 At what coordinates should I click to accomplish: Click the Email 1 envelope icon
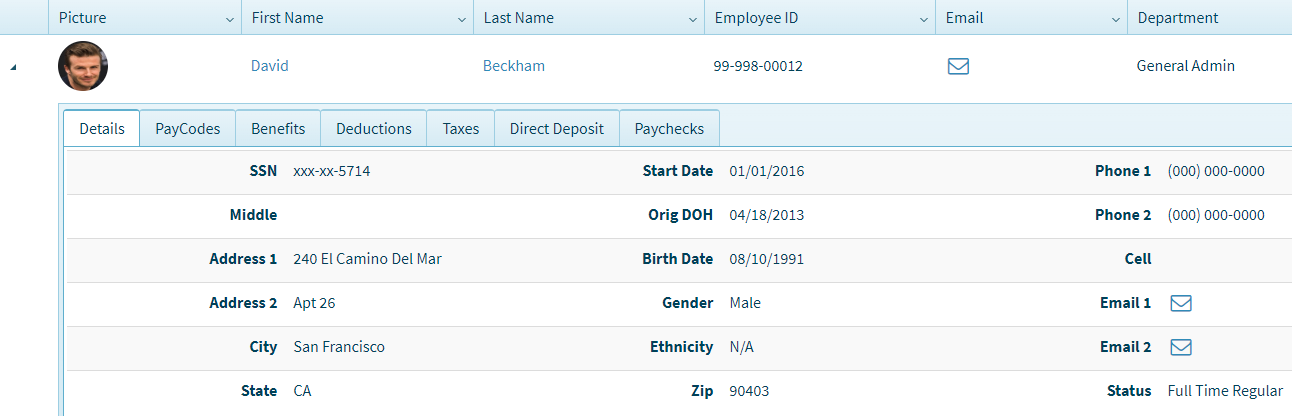pyautogui.click(x=1181, y=303)
